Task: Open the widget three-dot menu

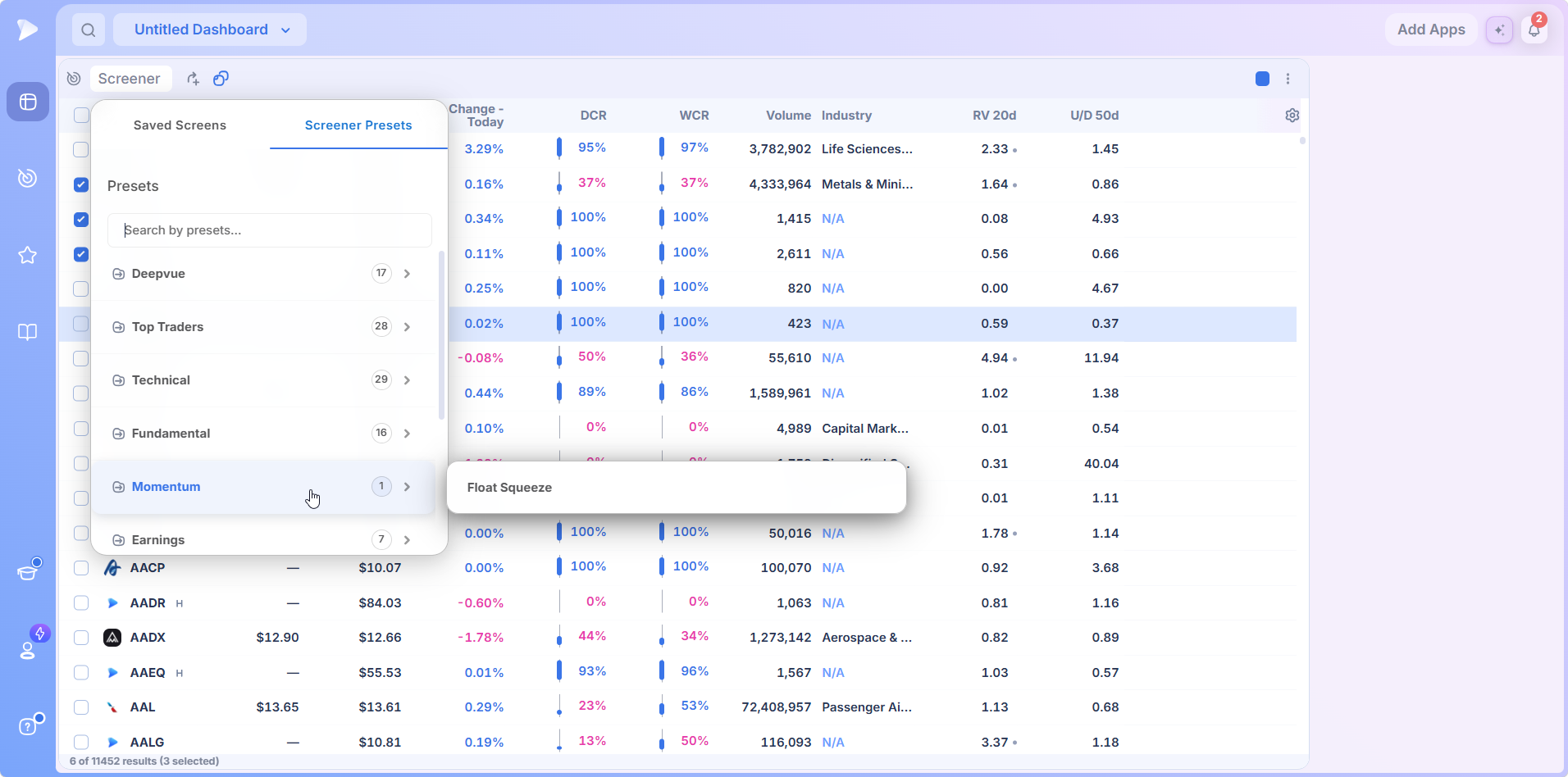Action: pyautogui.click(x=1288, y=79)
